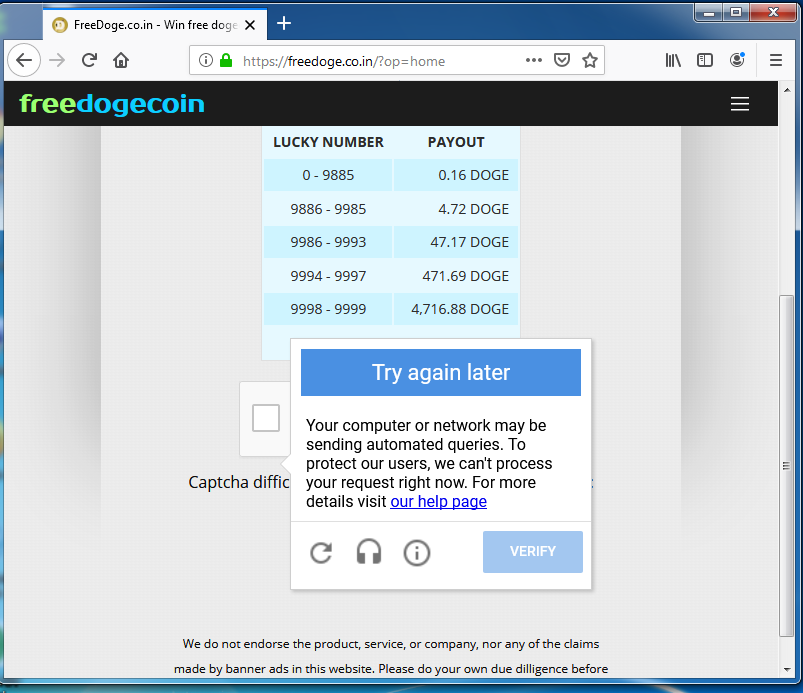The width and height of the screenshot is (803, 693).
Task: Click the page scrollbar down arrow
Action: tap(787, 669)
